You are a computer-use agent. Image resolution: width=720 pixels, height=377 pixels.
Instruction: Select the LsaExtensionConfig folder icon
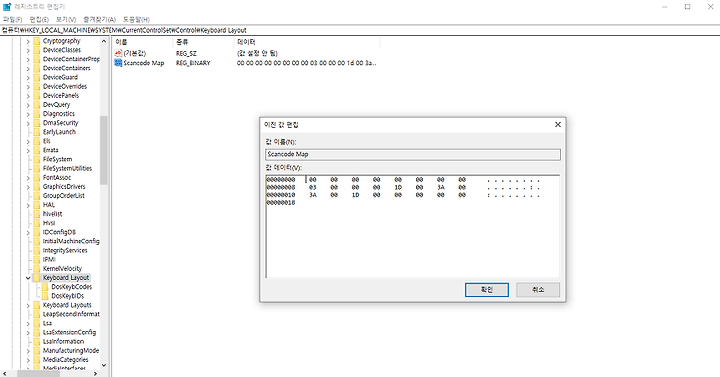[37, 332]
